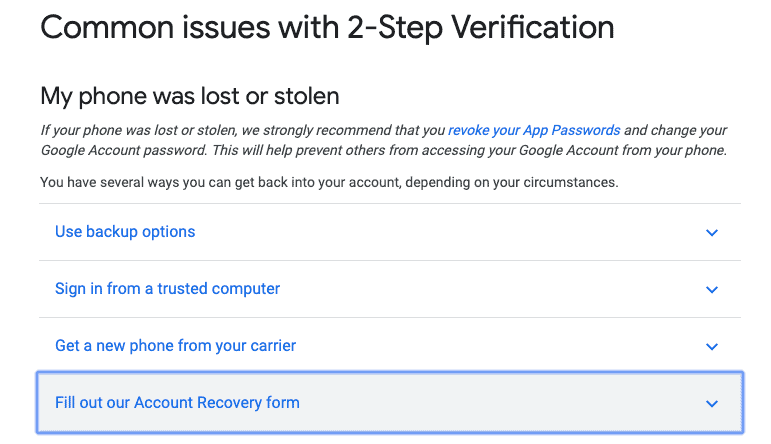Click chevron in Sign in from trusted computer row
The height and width of the screenshot is (444, 771).
click(x=712, y=290)
